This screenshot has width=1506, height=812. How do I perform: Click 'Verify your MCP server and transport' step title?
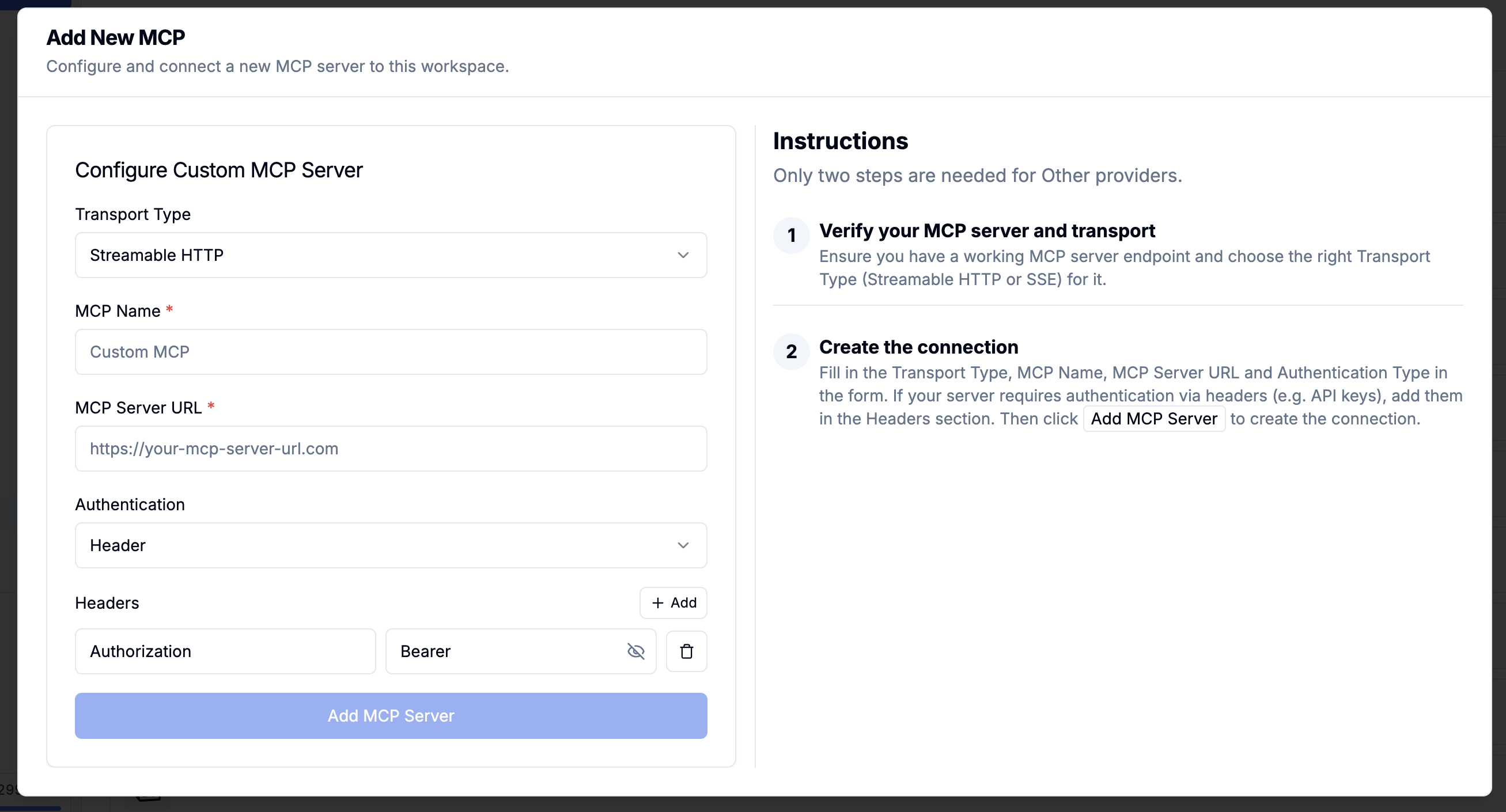(x=987, y=231)
